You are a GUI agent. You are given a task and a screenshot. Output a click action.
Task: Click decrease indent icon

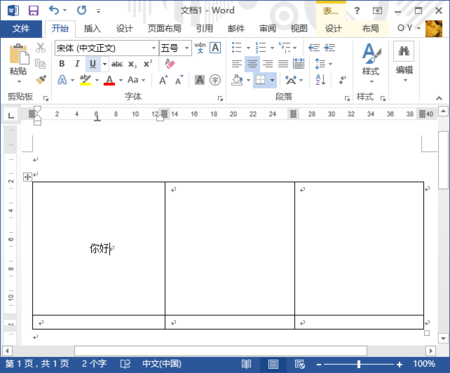(x=314, y=48)
